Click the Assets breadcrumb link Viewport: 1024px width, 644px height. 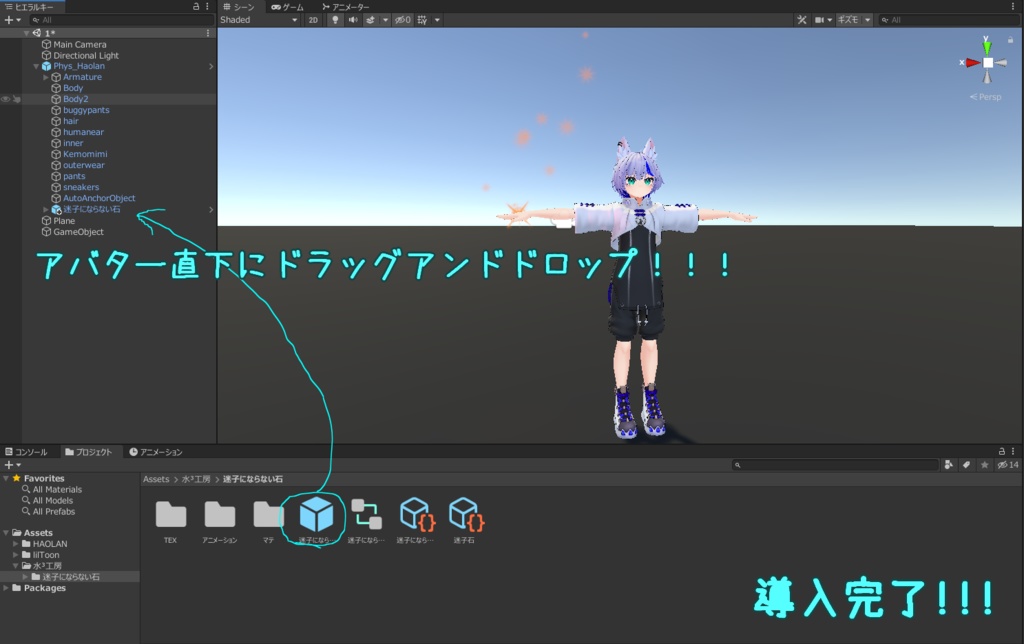coord(158,477)
